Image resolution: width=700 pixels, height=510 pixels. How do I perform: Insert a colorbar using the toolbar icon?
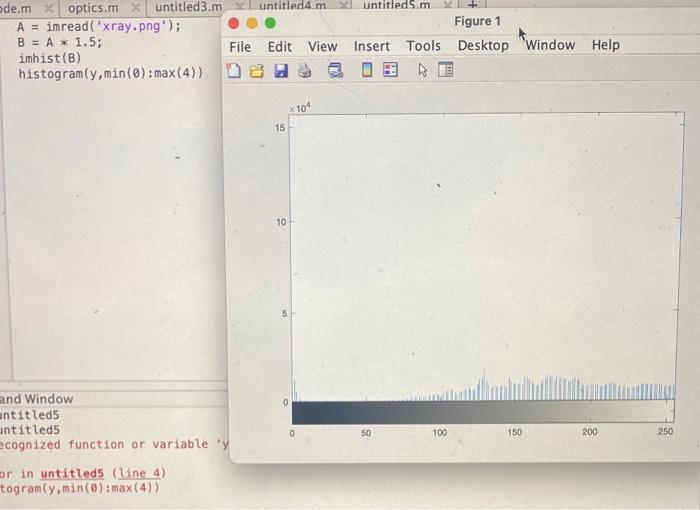pyautogui.click(x=367, y=70)
